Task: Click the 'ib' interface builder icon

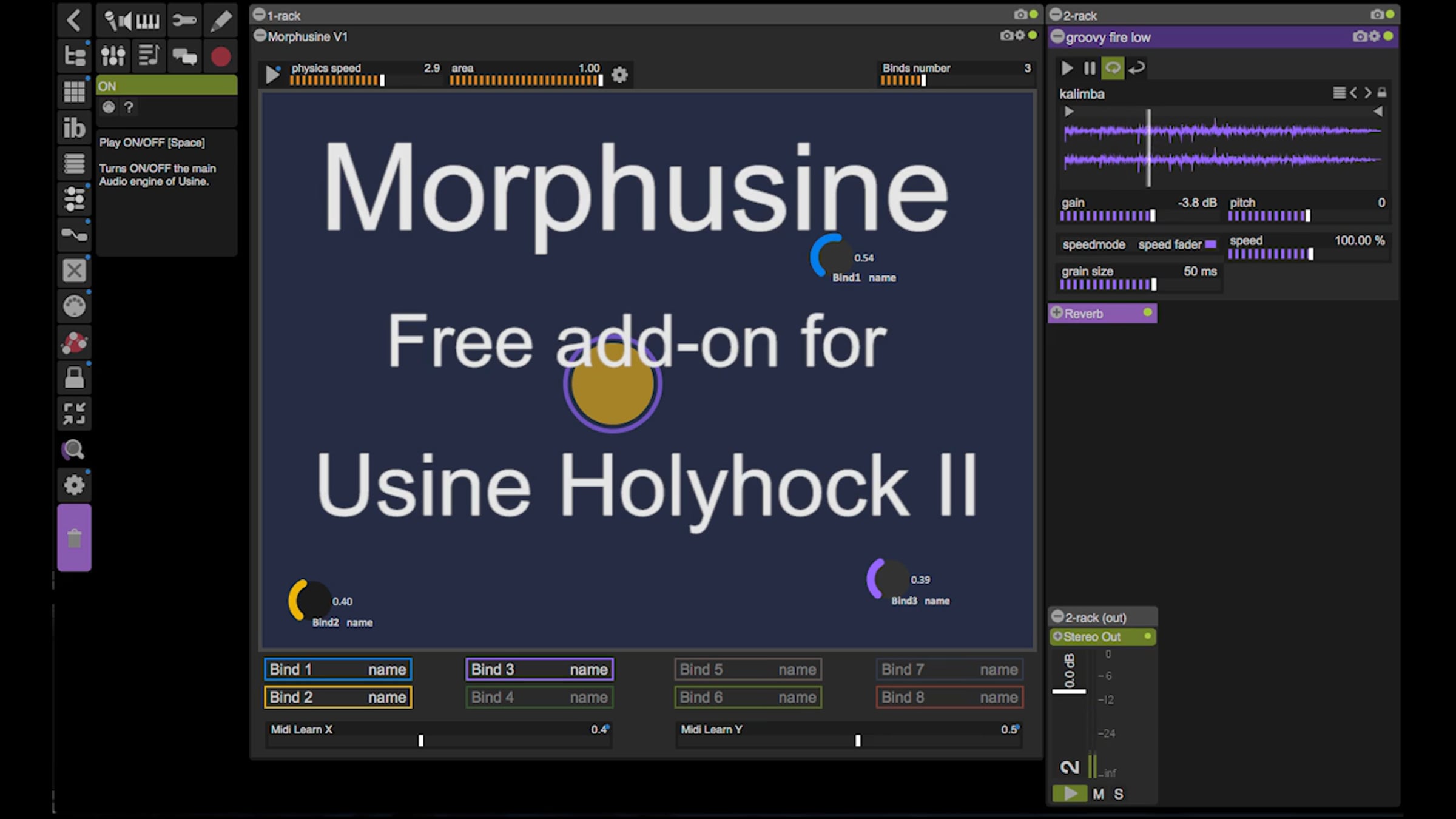Action: (74, 128)
